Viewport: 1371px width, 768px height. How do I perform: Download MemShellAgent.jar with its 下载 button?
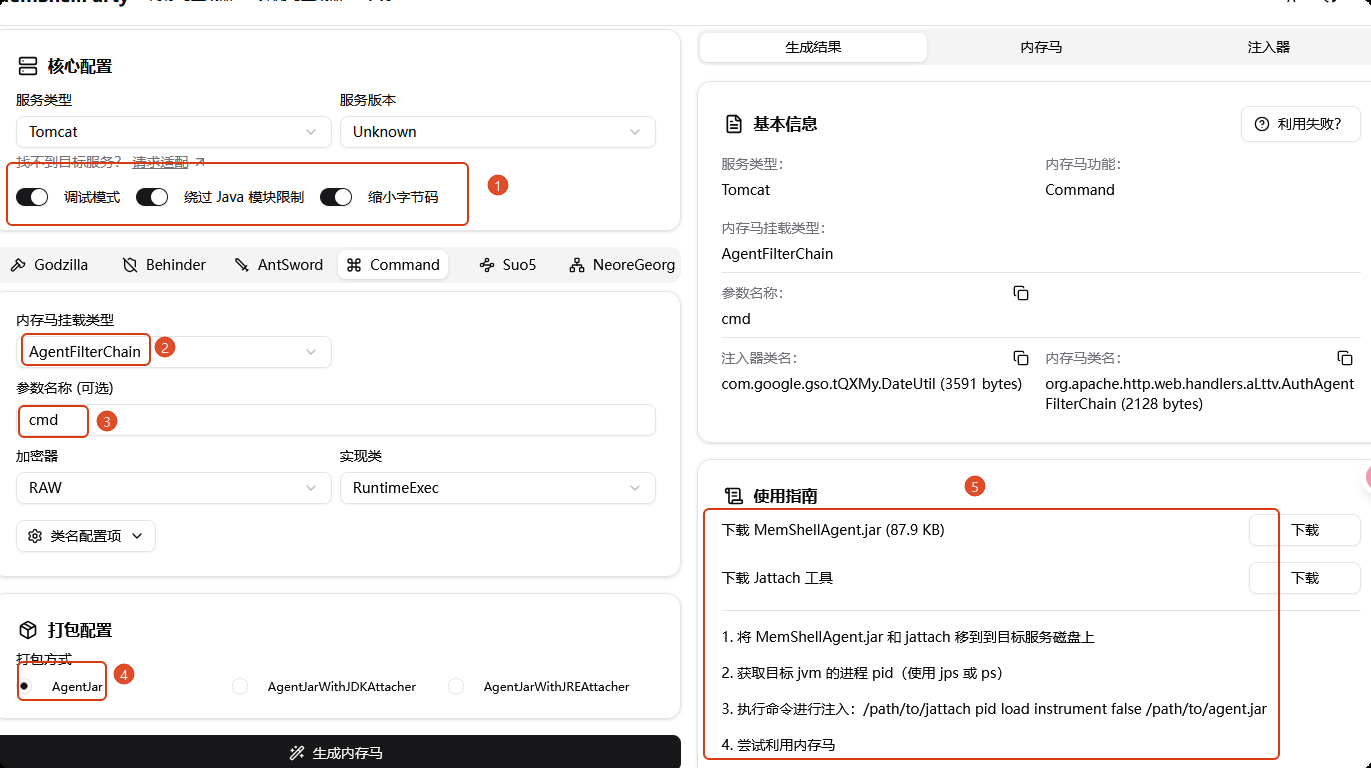[1305, 530]
